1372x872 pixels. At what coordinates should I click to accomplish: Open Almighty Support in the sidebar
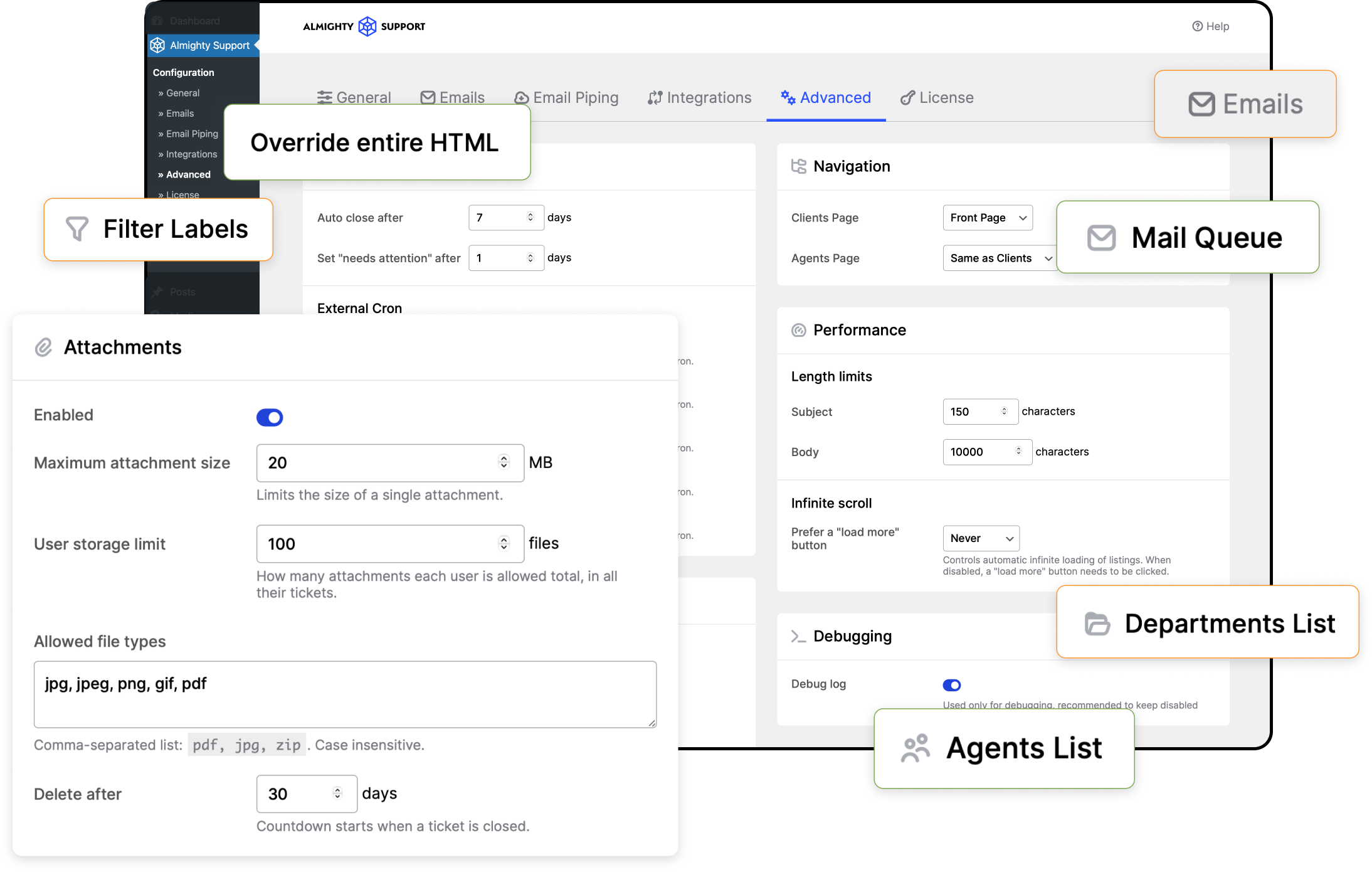click(203, 45)
